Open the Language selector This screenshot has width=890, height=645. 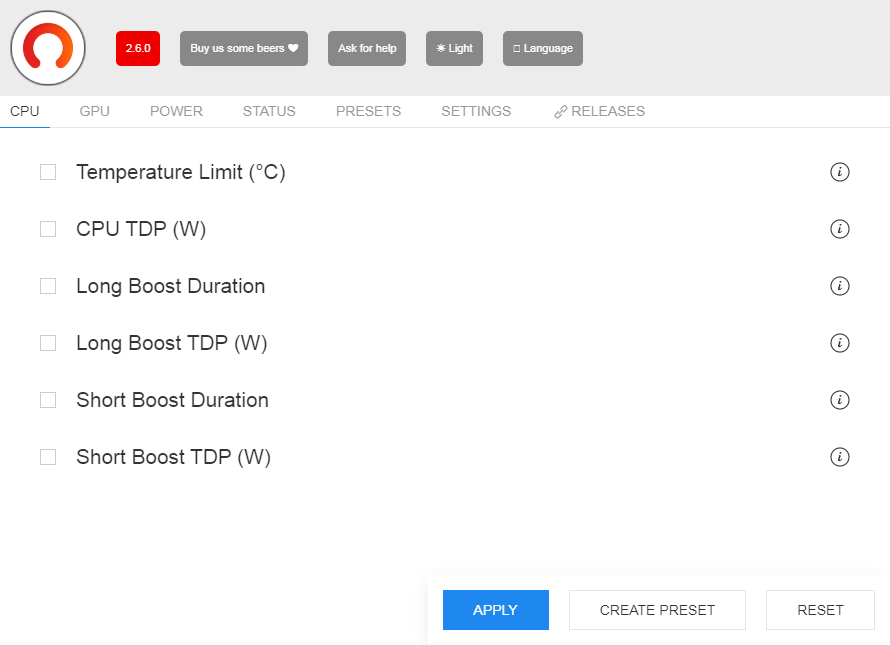point(542,48)
